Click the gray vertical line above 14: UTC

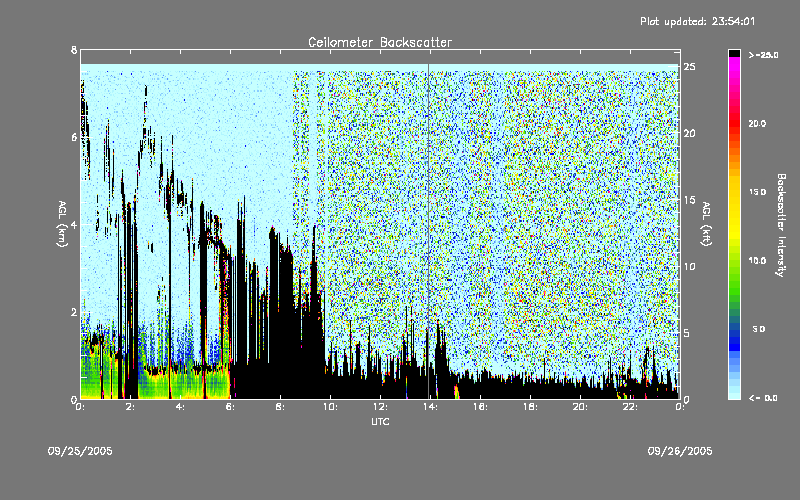coord(428,231)
